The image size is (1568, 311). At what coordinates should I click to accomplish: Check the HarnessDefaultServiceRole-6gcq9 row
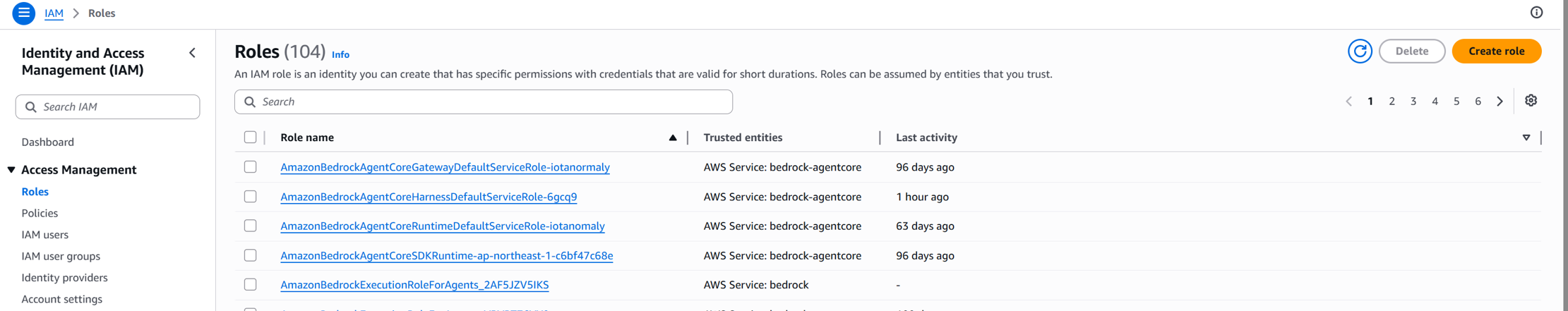click(251, 197)
